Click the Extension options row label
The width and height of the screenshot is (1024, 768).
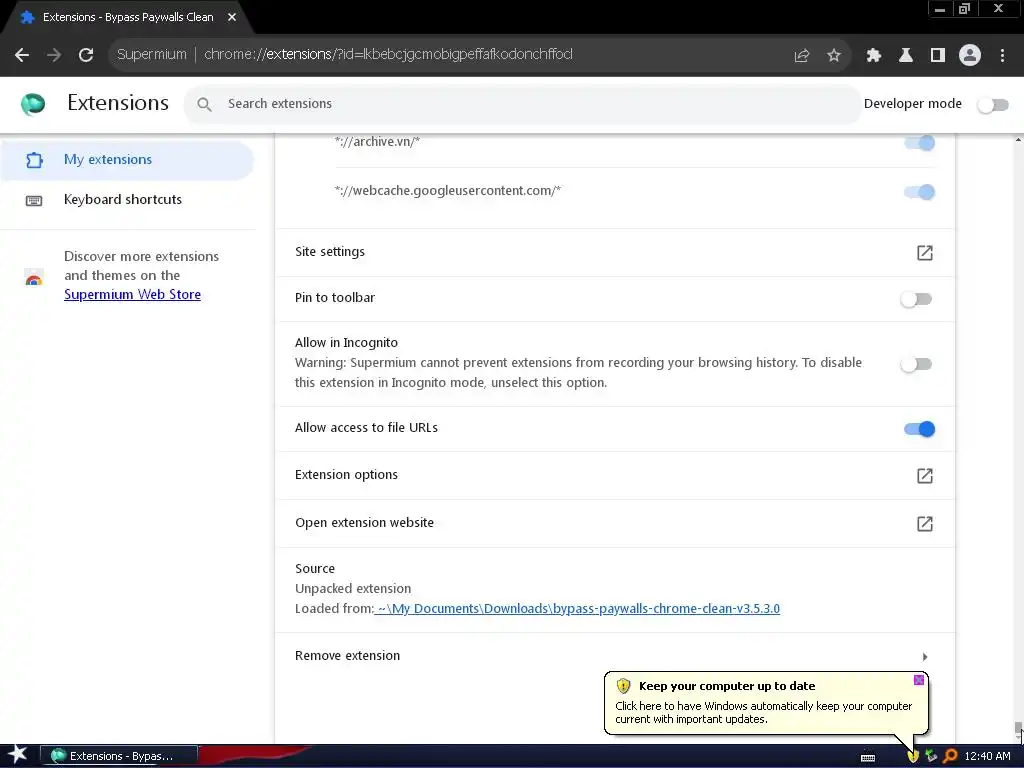click(346, 475)
